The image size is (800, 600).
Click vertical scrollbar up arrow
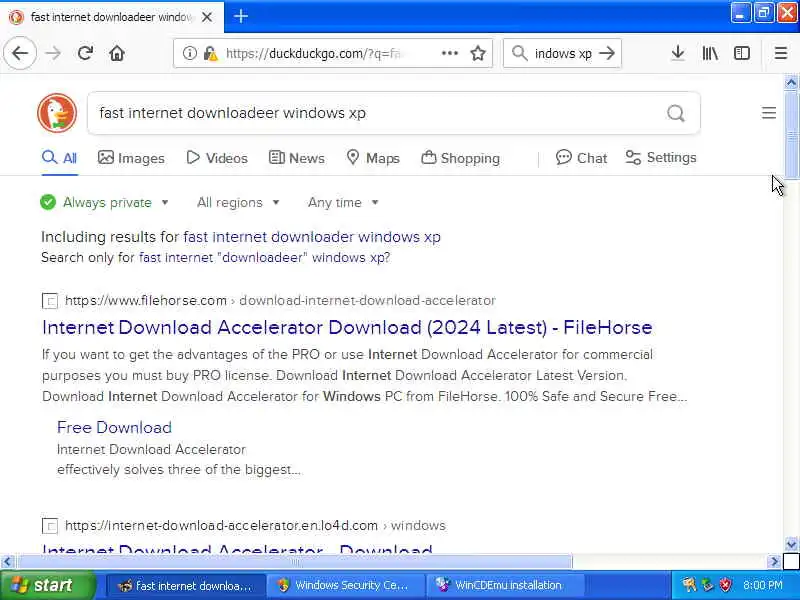coord(791,83)
